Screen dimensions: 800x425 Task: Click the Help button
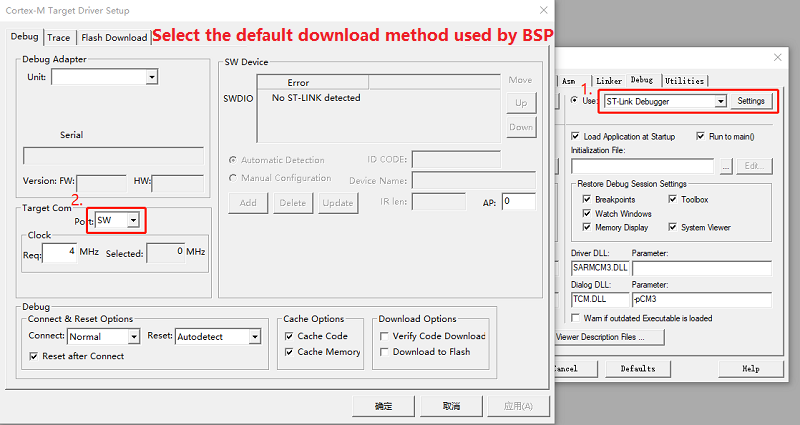point(752,369)
